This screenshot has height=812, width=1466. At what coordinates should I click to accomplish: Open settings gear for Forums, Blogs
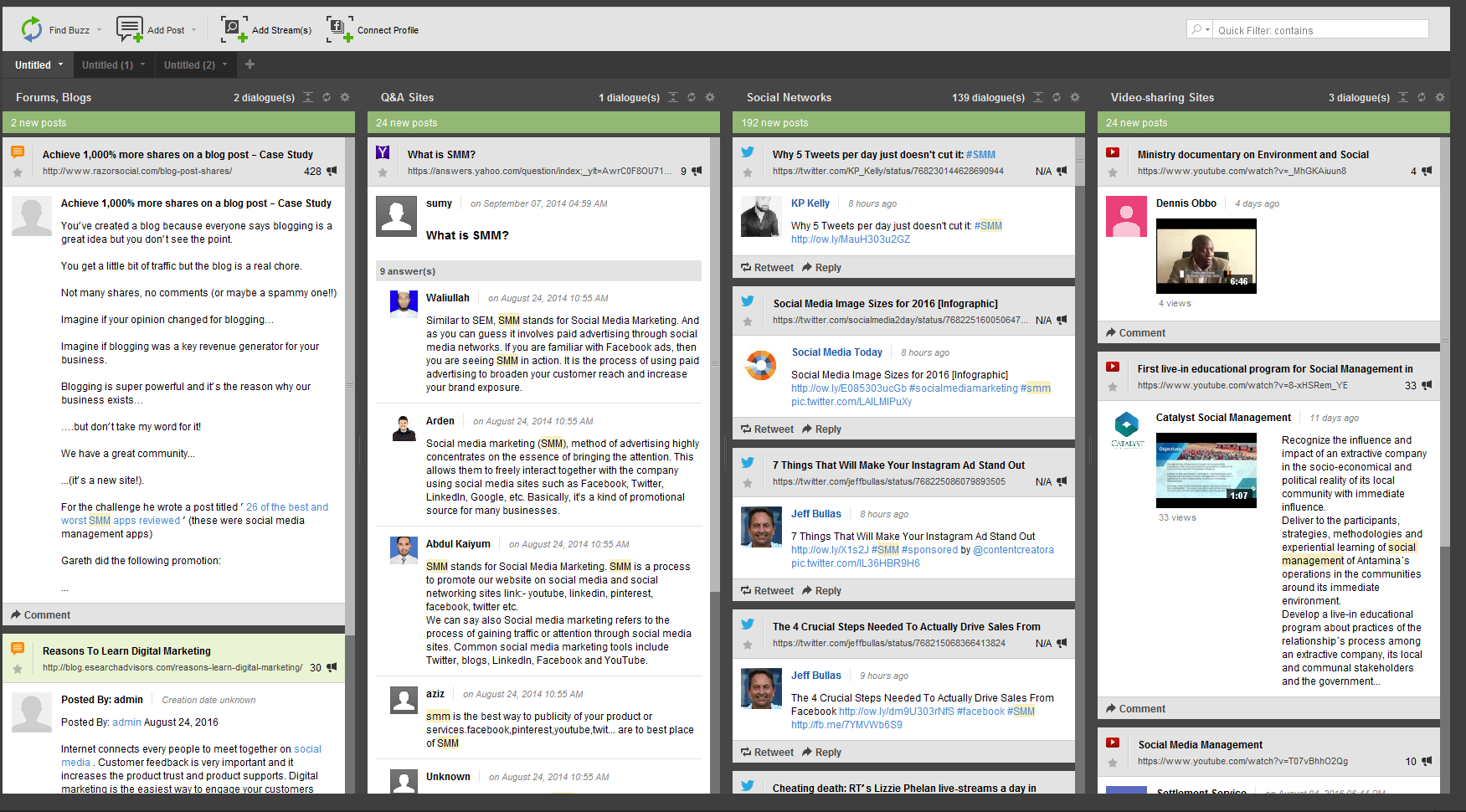[x=345, y=97]
